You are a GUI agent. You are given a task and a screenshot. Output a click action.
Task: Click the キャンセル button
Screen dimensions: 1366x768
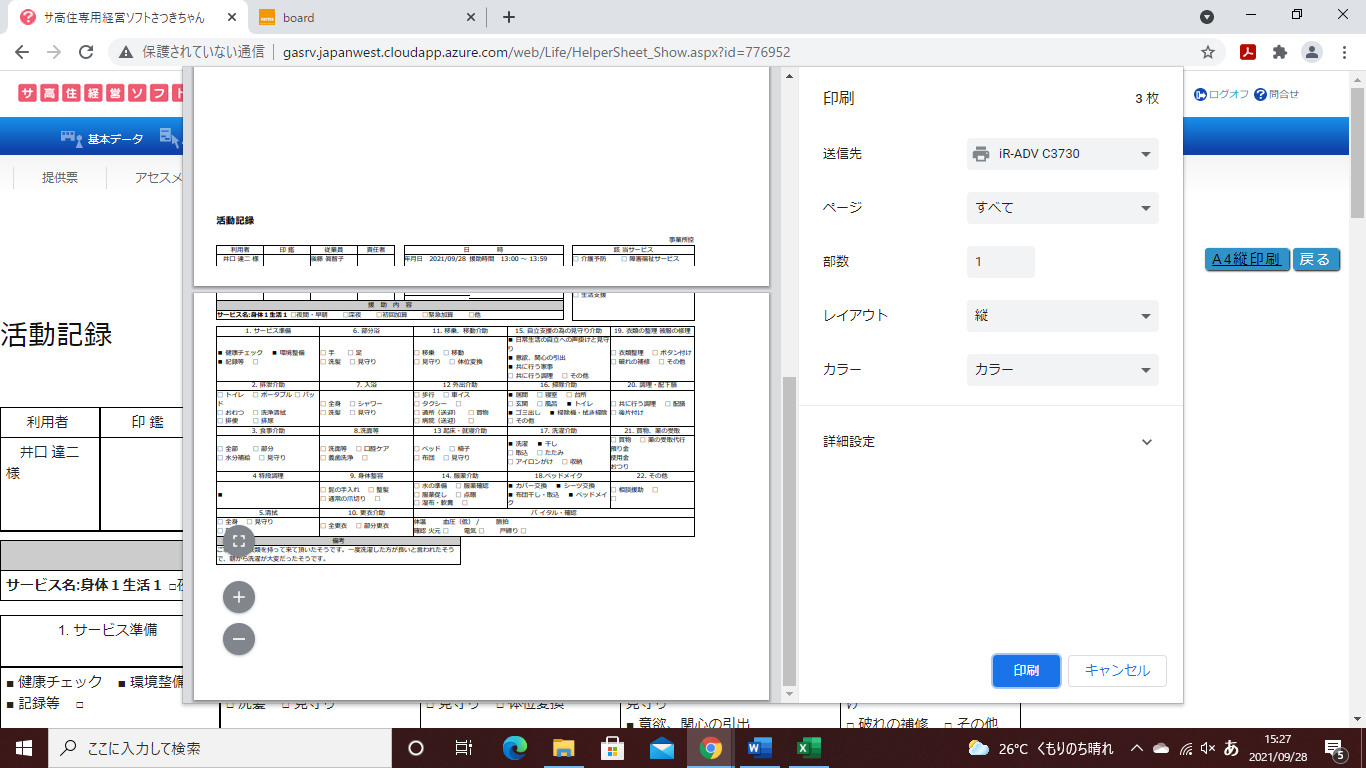point(1117,671)
